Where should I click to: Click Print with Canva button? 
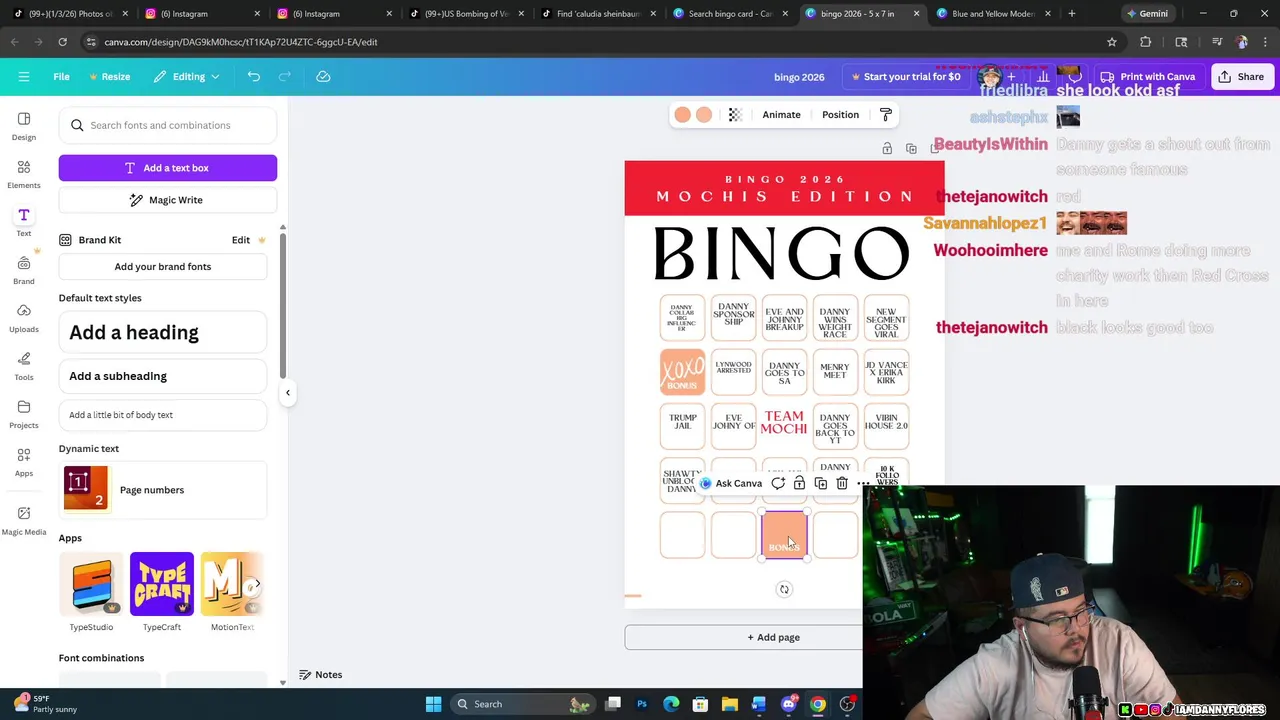[x=1148, y=77]
